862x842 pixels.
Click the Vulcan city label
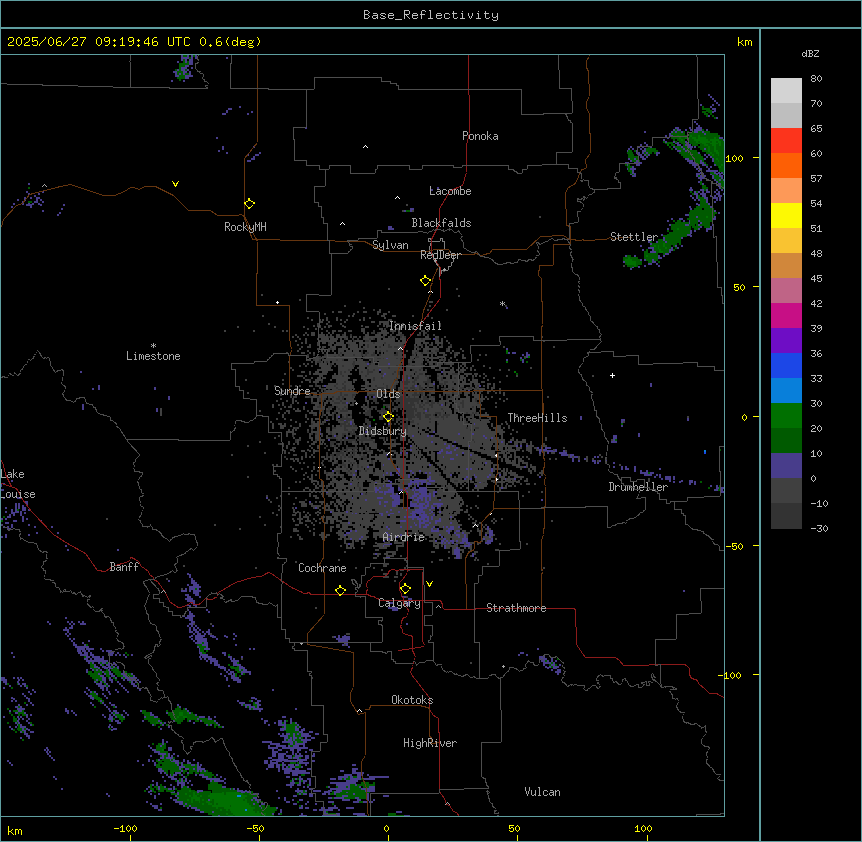point(543,792)
